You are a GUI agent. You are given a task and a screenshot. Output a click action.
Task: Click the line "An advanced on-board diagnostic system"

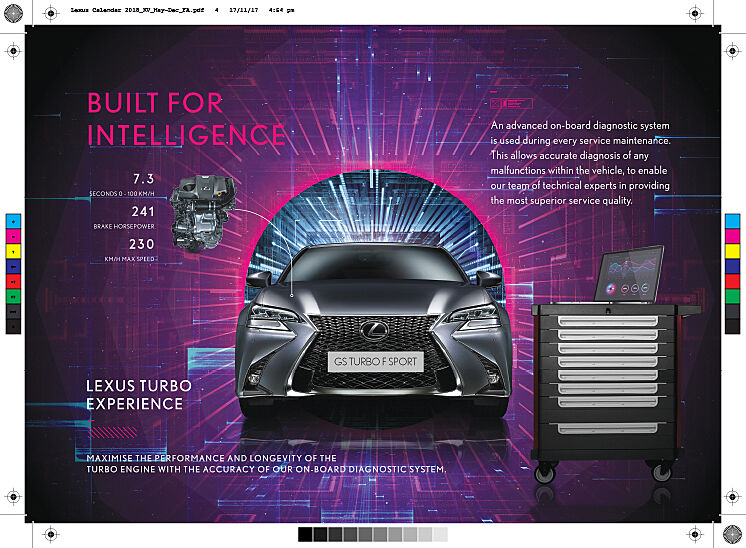[580, 126]
